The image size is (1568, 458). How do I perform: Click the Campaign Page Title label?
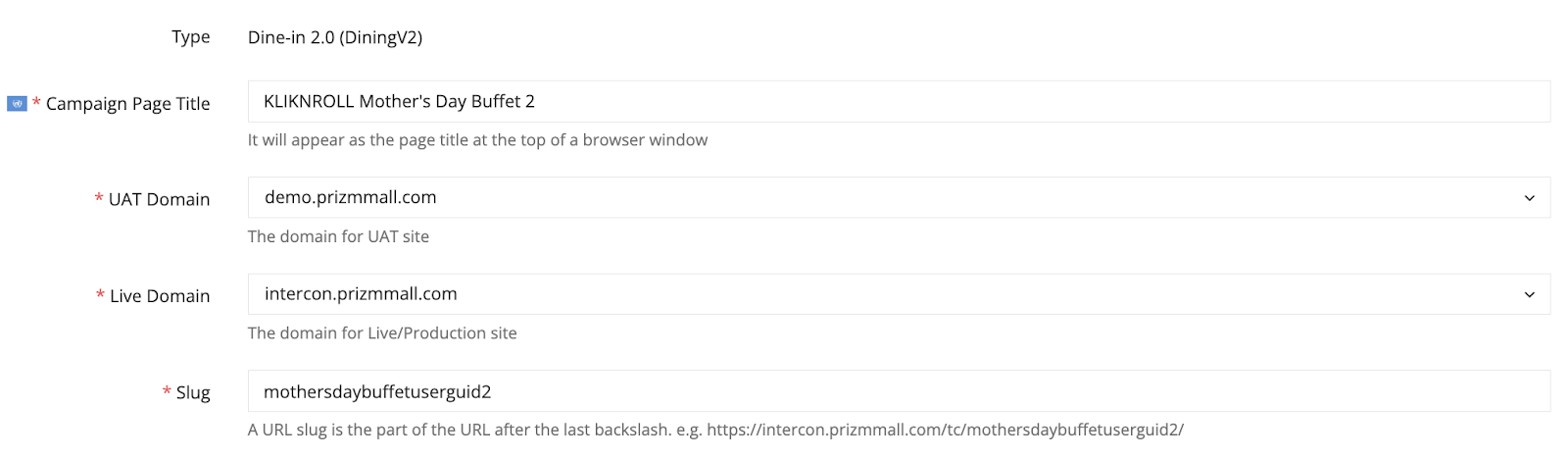click(128, 104)
